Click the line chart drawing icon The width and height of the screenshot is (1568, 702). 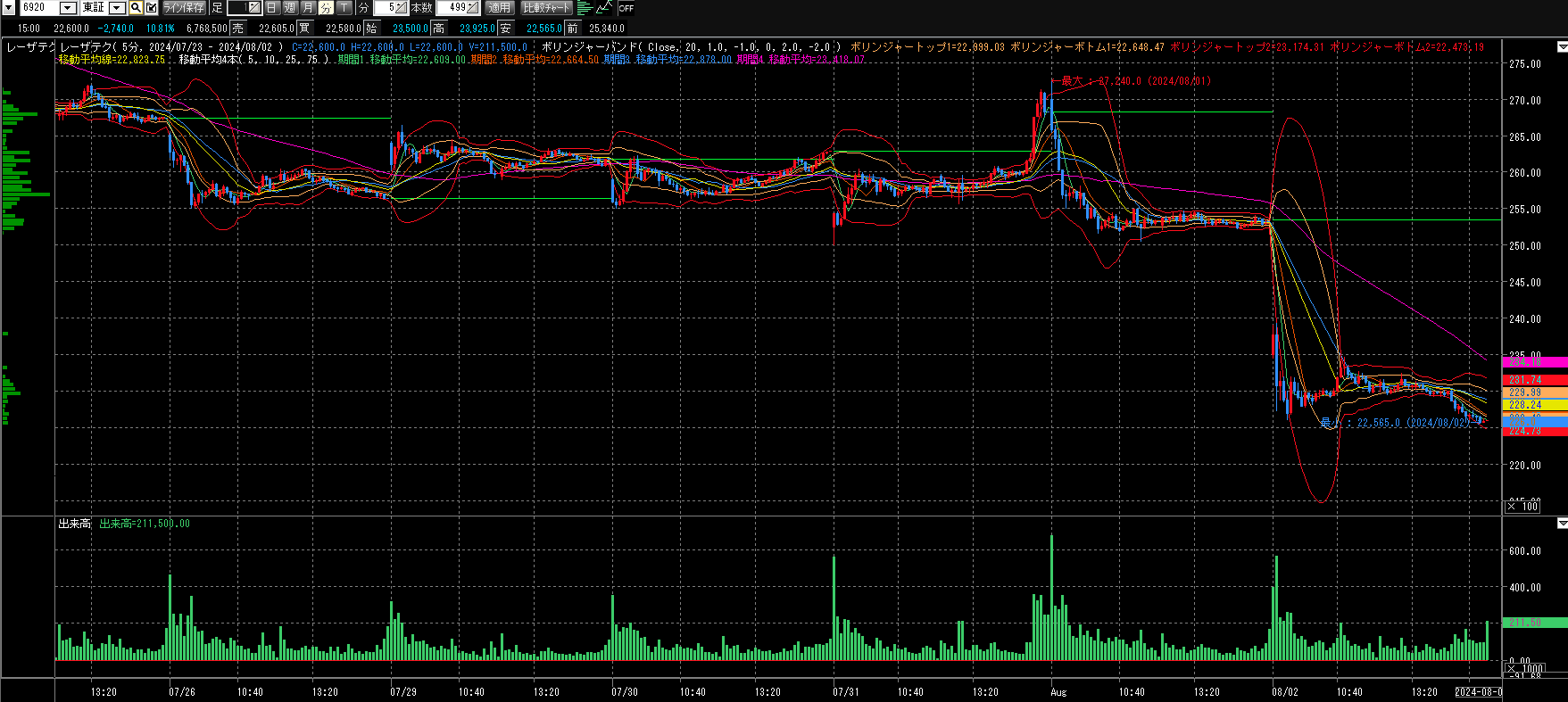(604, 8)
